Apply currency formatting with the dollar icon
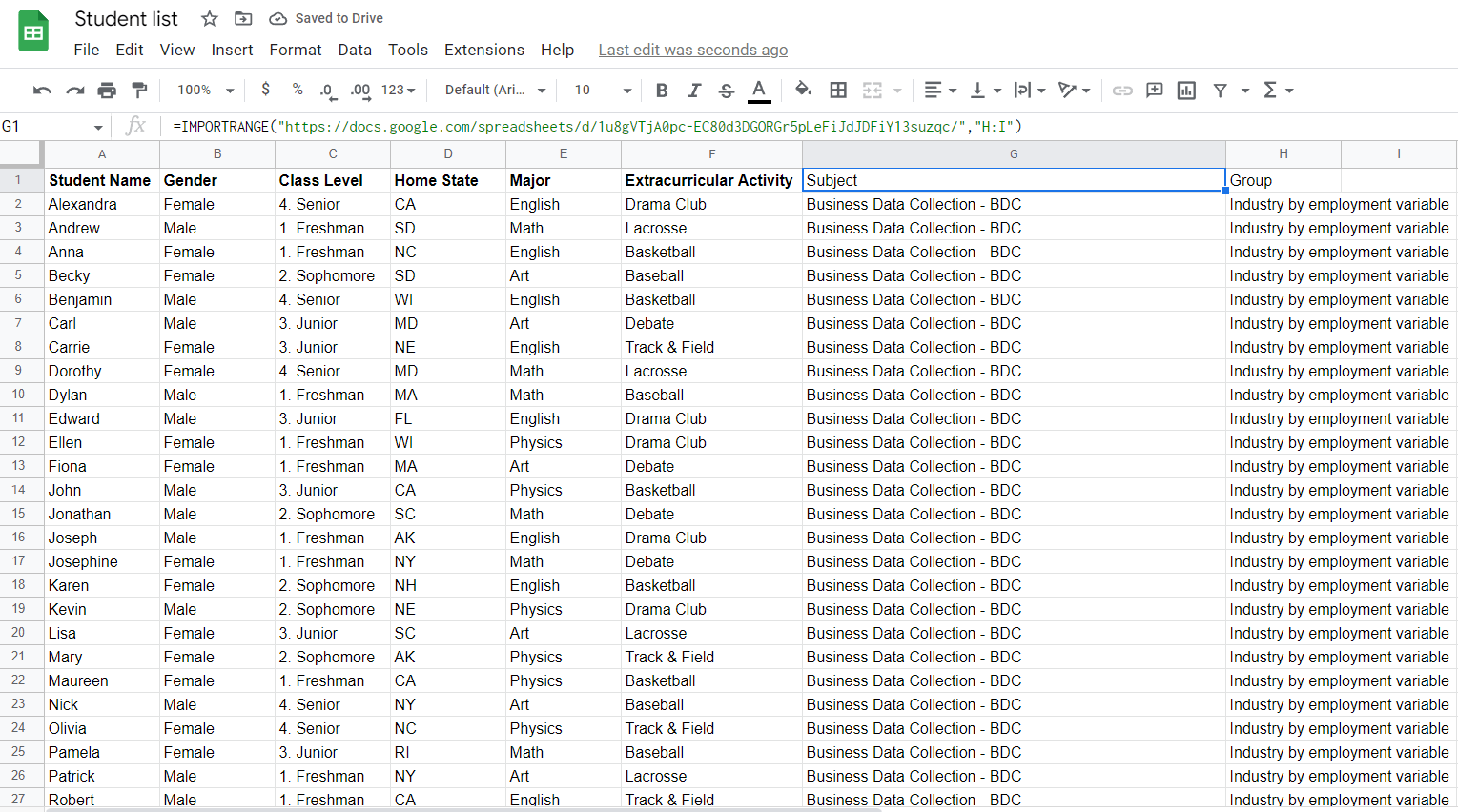The width and height of the screenshot is (1458, 812). pos(265,90)
